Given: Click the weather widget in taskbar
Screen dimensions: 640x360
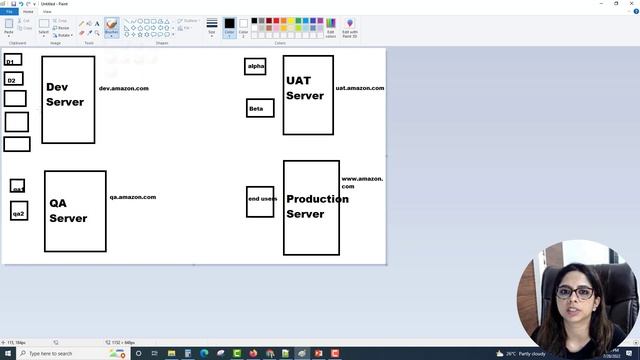Looking at the screenshot, I should tap(521, 353).
